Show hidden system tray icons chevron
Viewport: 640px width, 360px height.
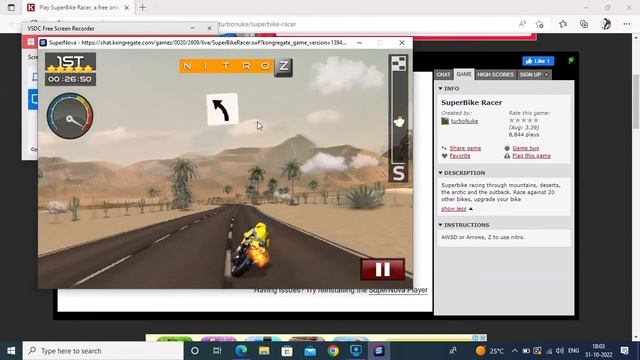[x=514, y=351]
